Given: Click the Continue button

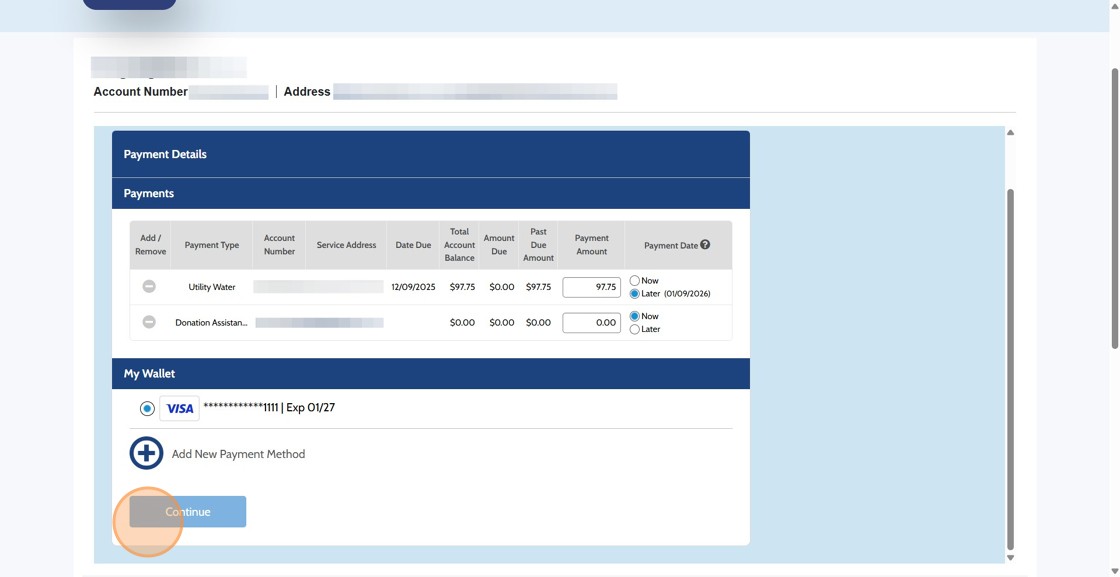Looking at the screenshot, I should click(187, 511).
